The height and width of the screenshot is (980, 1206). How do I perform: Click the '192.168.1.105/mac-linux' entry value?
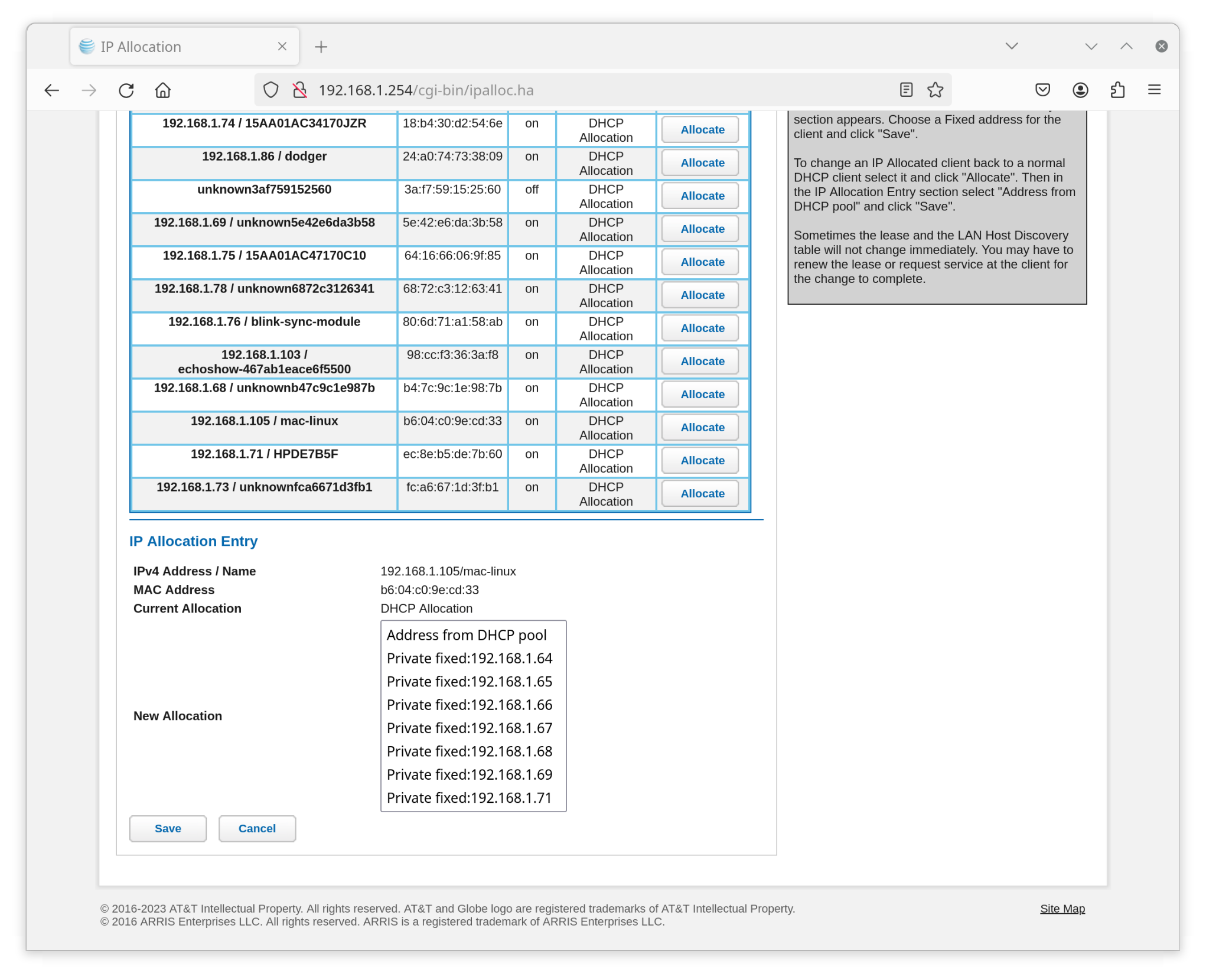[x=448, y=571]
